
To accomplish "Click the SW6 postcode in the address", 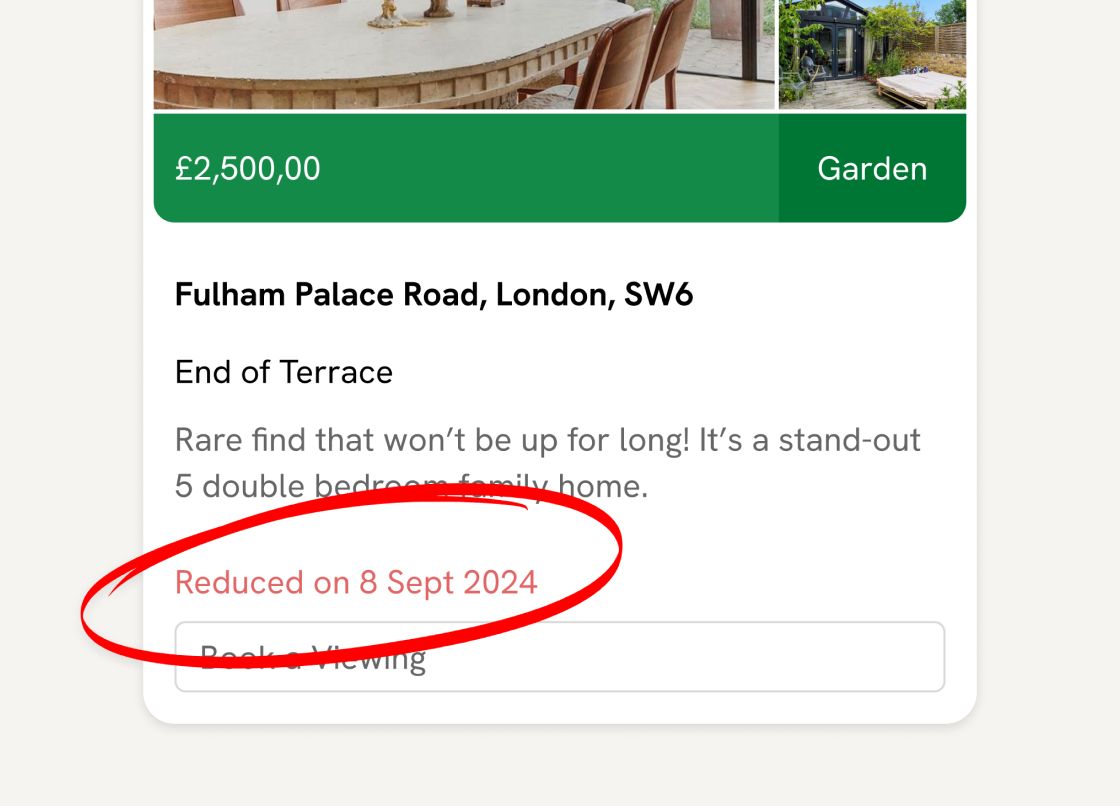I will 658,295.
